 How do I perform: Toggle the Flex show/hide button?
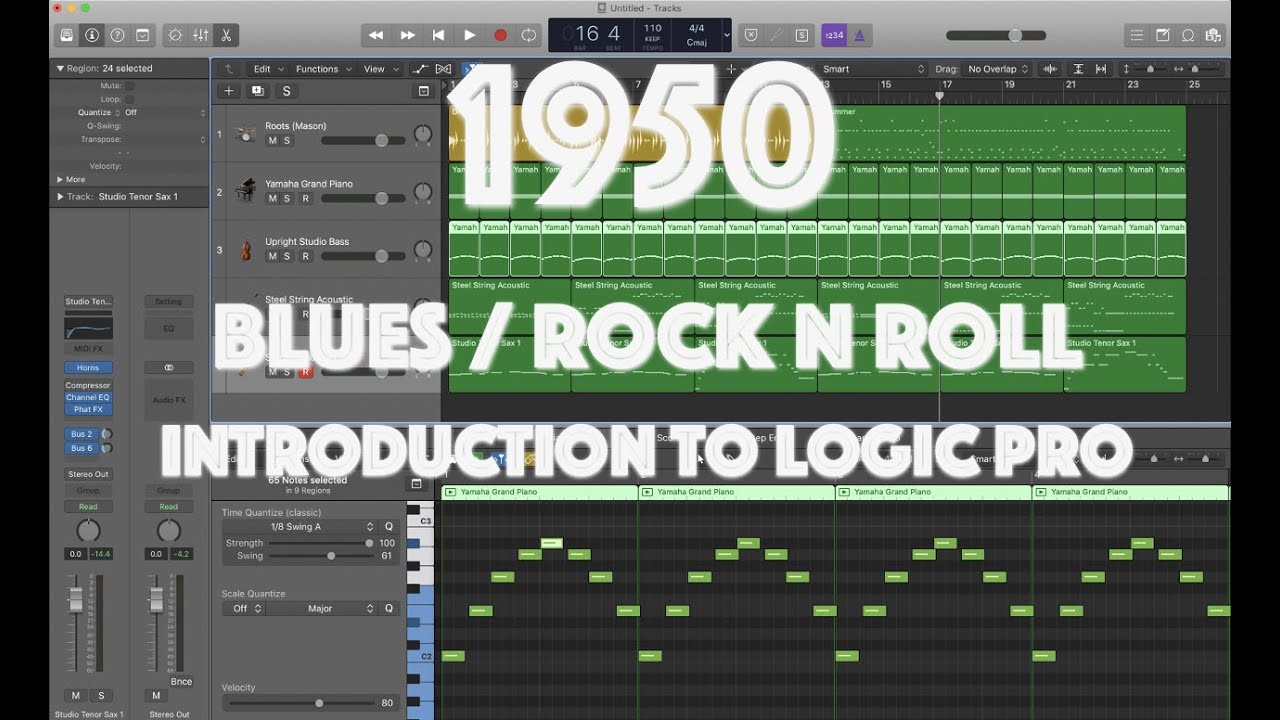(x=443, y=69)
